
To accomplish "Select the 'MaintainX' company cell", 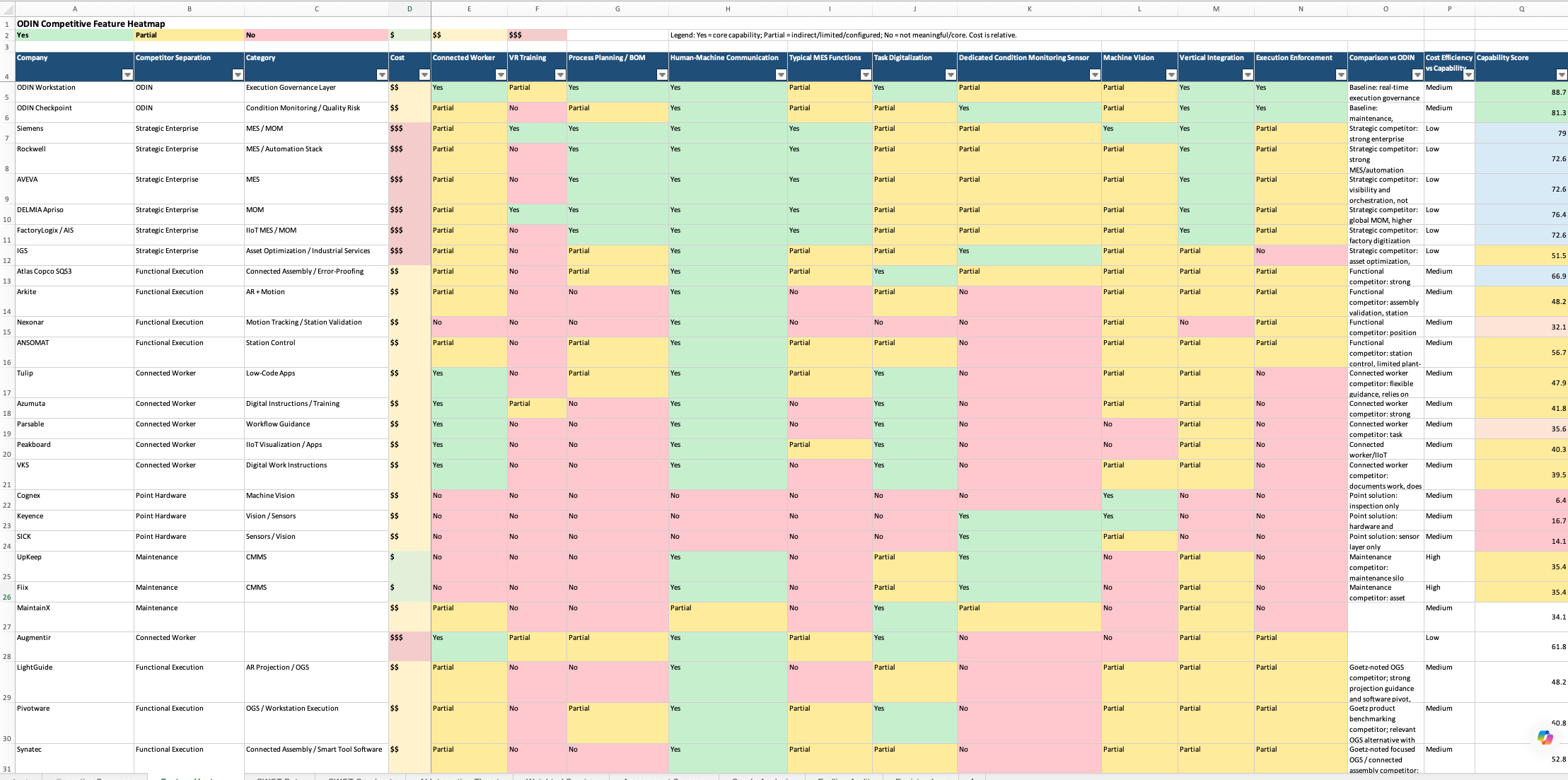I will (74, 617).
